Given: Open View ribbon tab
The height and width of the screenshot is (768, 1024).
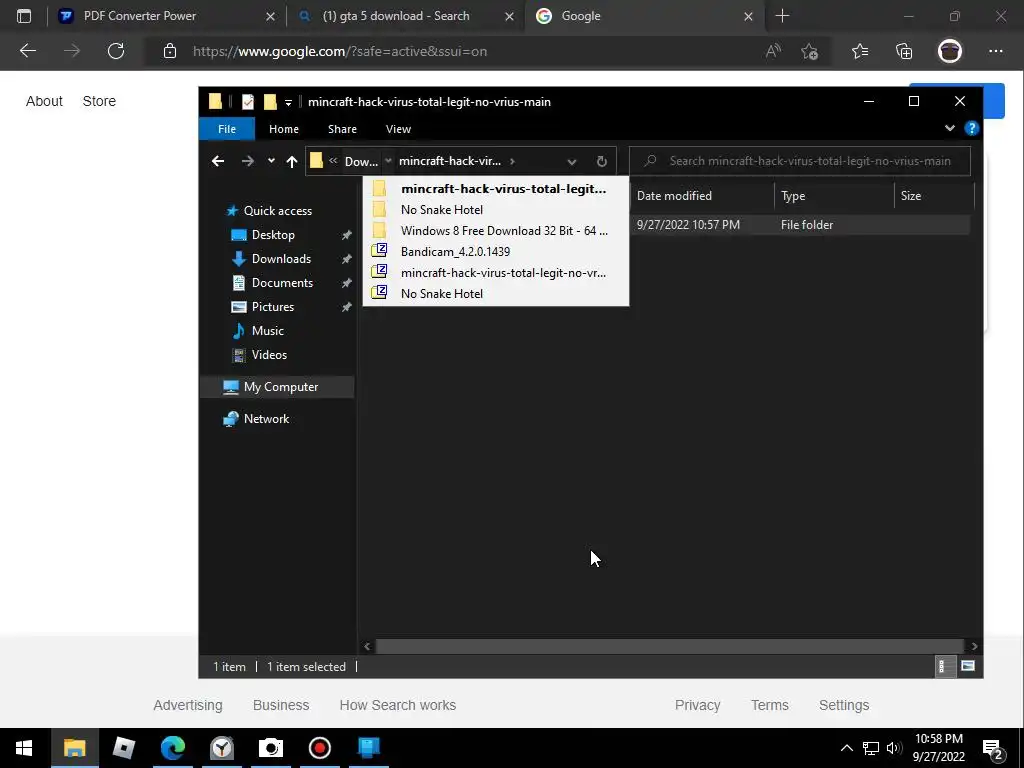Looking at the screenshot, I should tap(398, 129).
